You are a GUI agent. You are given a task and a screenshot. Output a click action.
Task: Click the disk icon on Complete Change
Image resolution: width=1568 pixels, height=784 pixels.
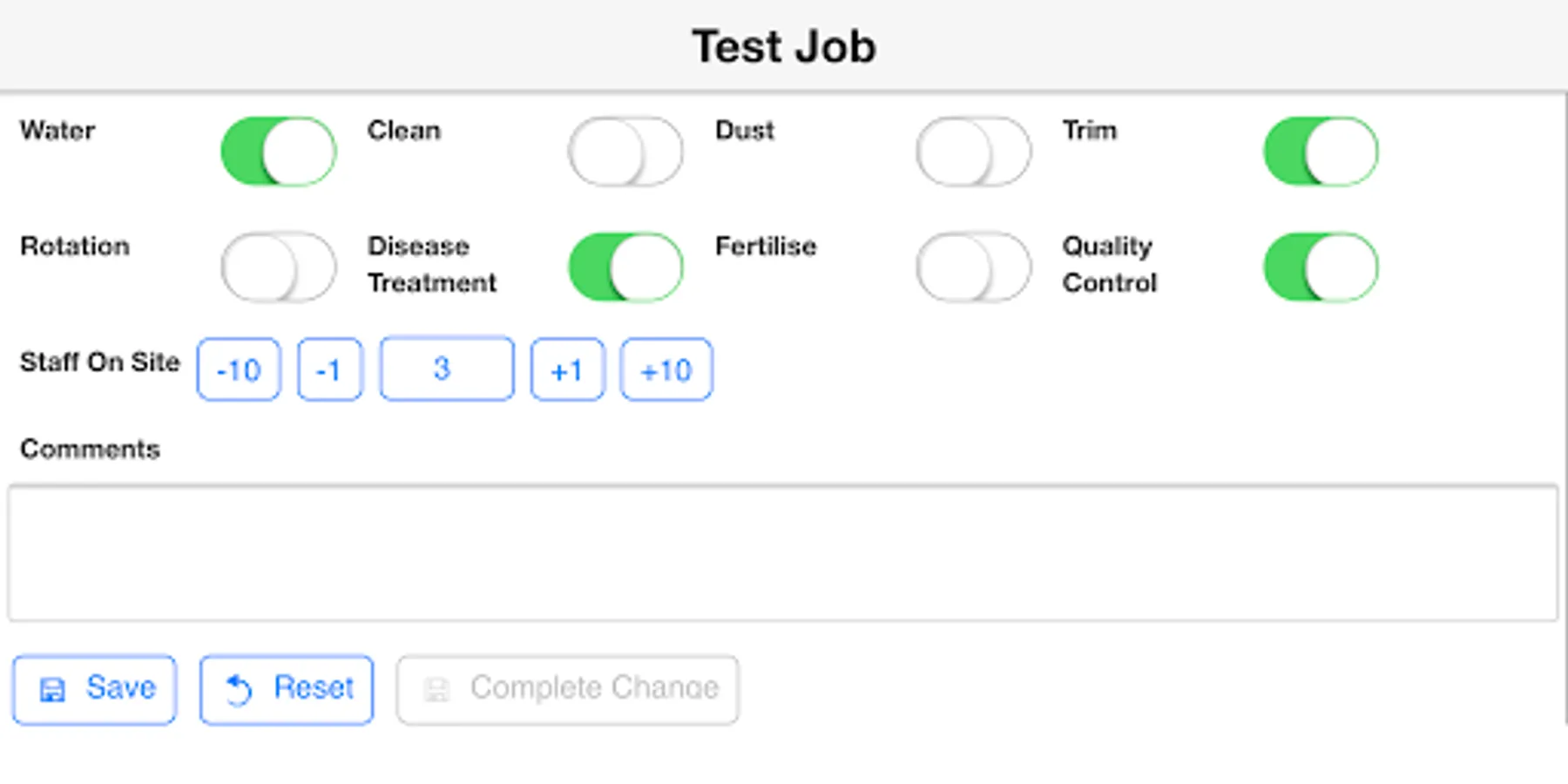pyautogui.click(x=436, y=690)
